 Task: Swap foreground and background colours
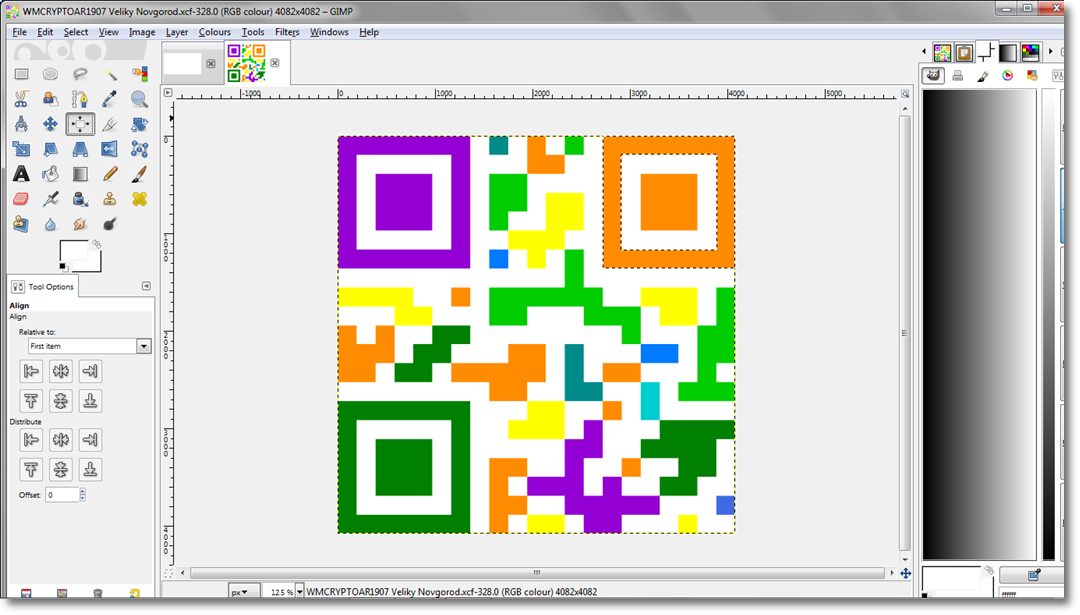tap(97, 244)
